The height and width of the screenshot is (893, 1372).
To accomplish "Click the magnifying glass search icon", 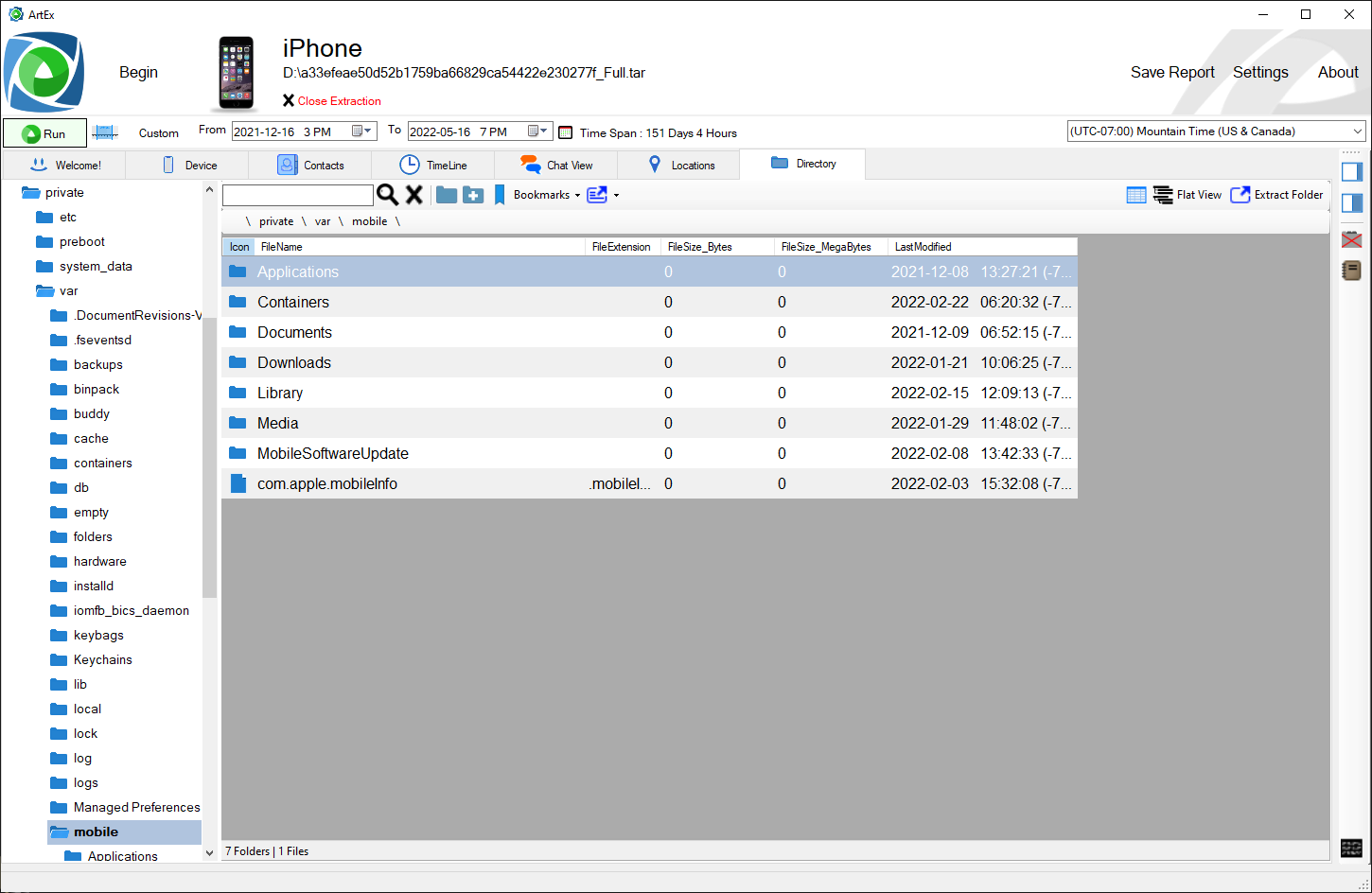I will coord(388,195).
